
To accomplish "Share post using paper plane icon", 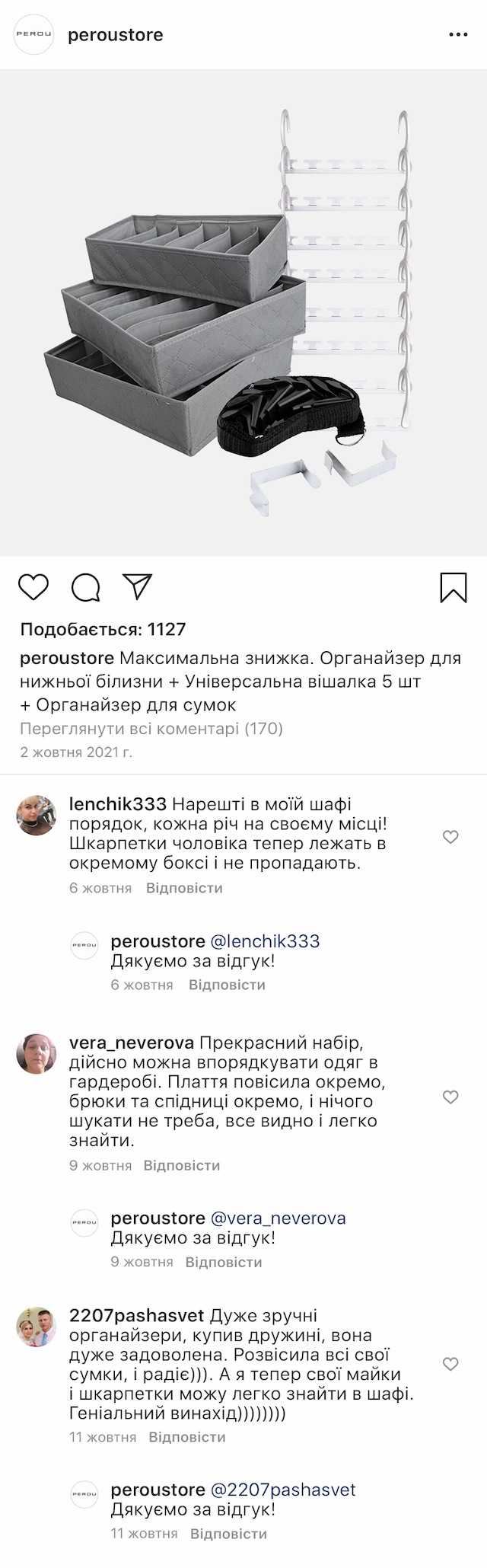I will 138,586.
